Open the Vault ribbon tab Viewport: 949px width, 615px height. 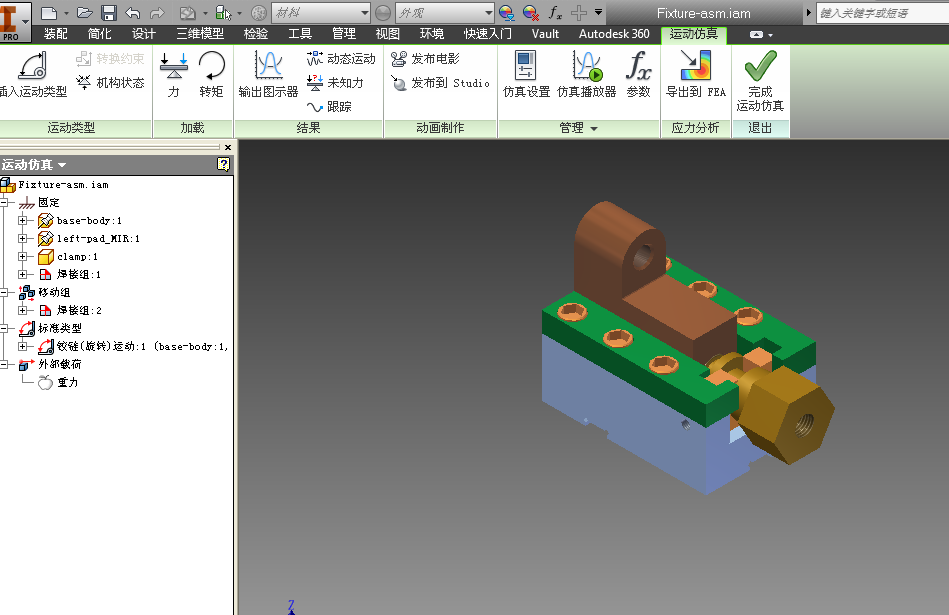pyautogui.click(x=545, y=34)
